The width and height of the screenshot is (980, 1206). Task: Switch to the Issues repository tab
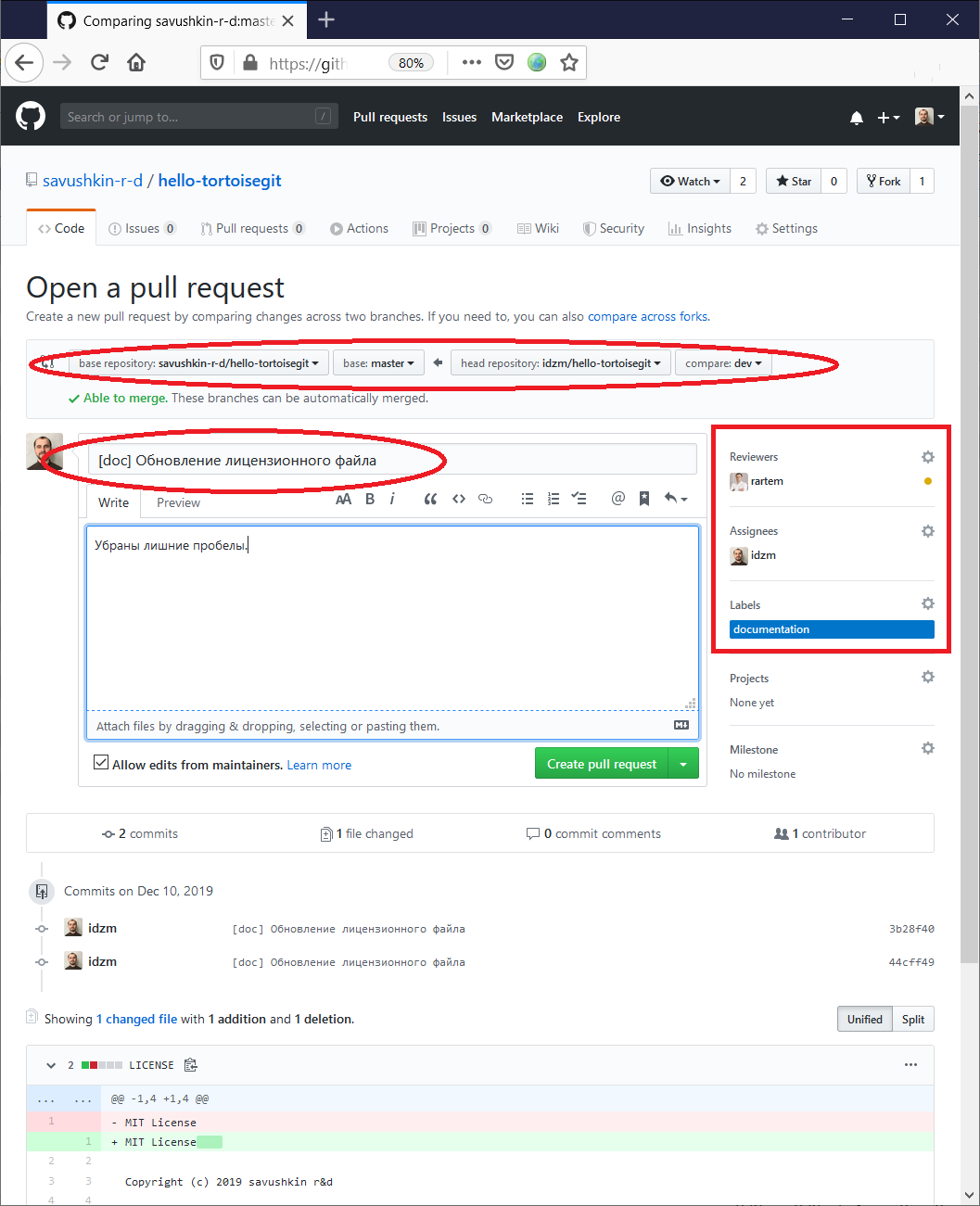tap(142, 229)
